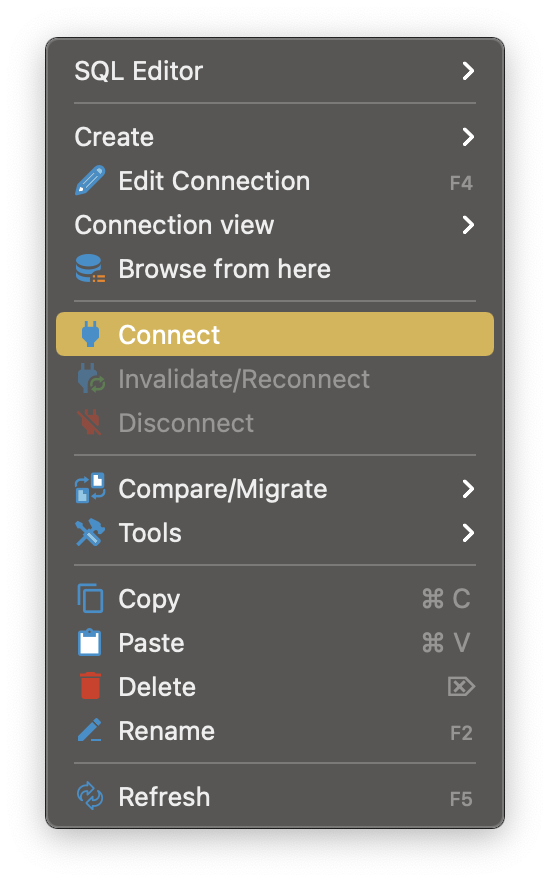Choose Paste from the menu
This screenshot has height=882, width=550.
[x=275, y=642]
